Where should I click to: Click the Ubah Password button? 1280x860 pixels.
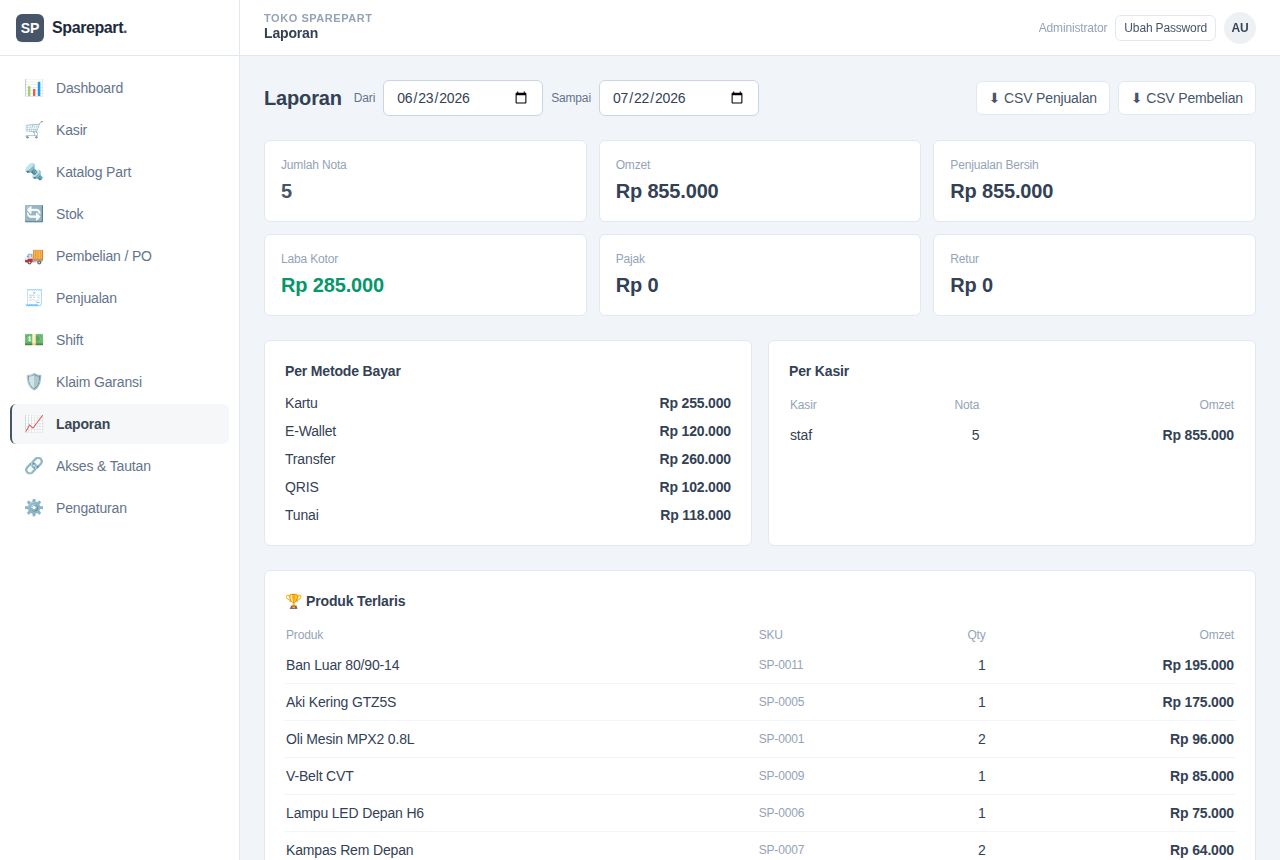(x=1165, y=28)
